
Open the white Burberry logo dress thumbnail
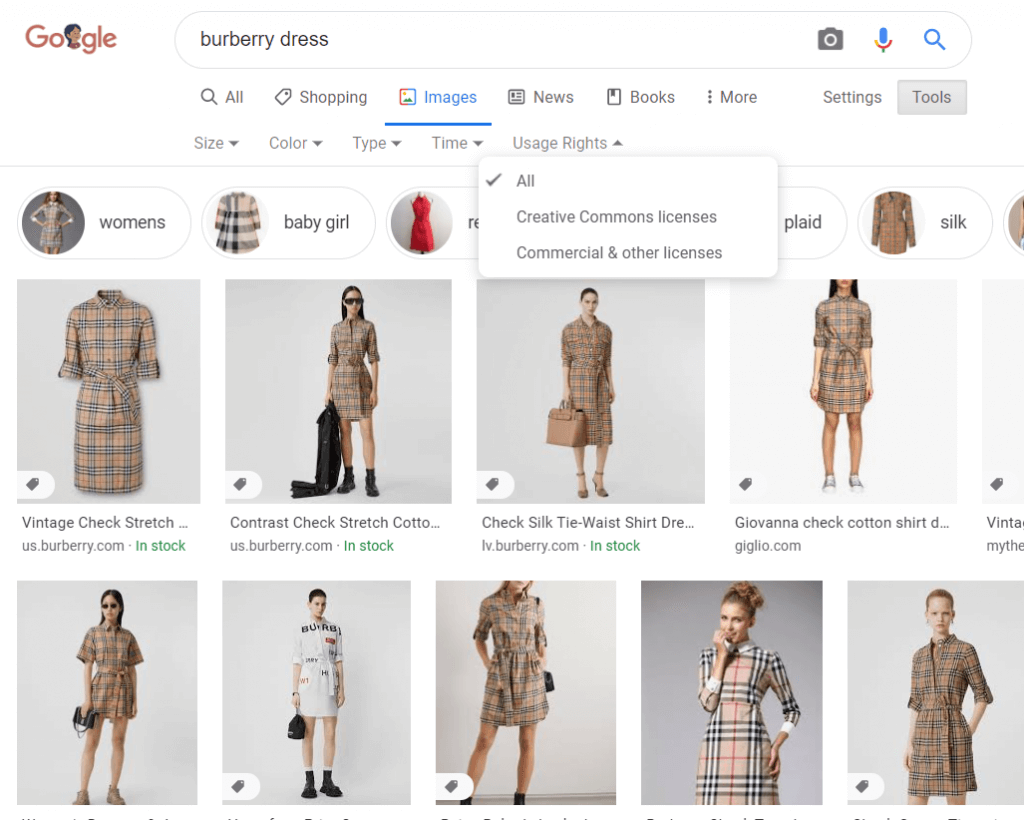click(317, 693)
